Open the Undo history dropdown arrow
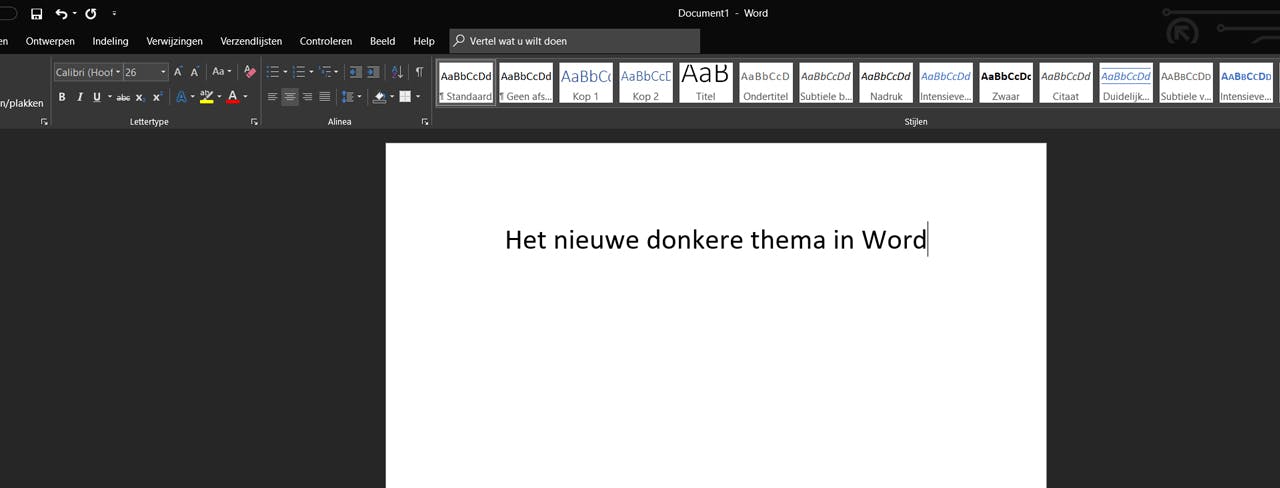This screenshot has height=488, width=1280. tap(75, 14)
